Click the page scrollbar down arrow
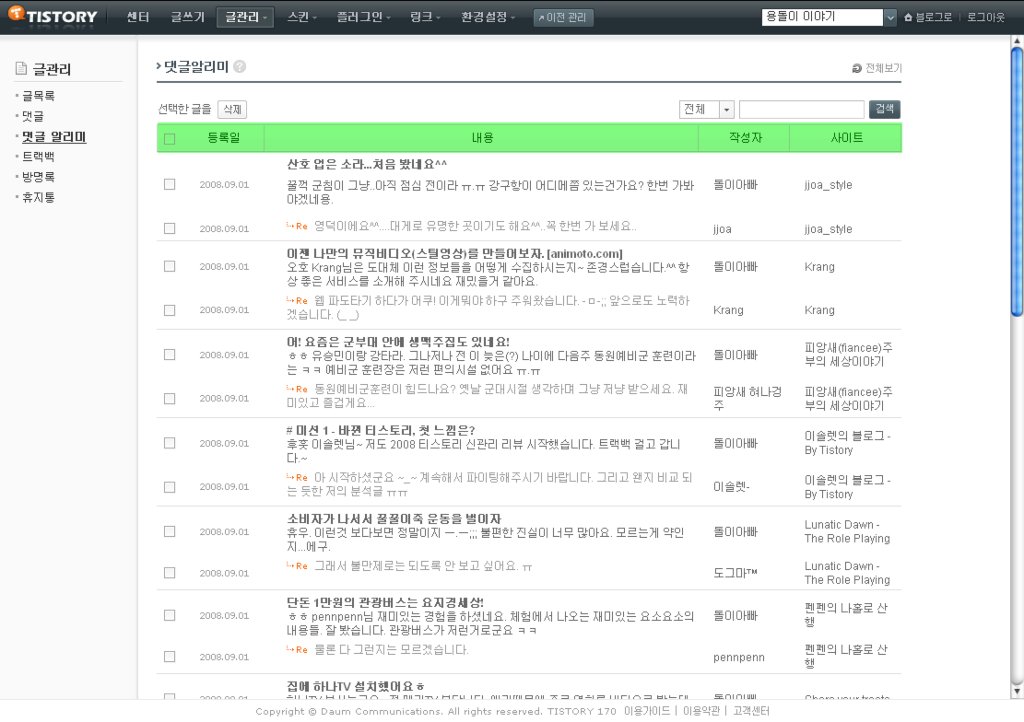1024x722 pixels. [x=1016, y=691]
